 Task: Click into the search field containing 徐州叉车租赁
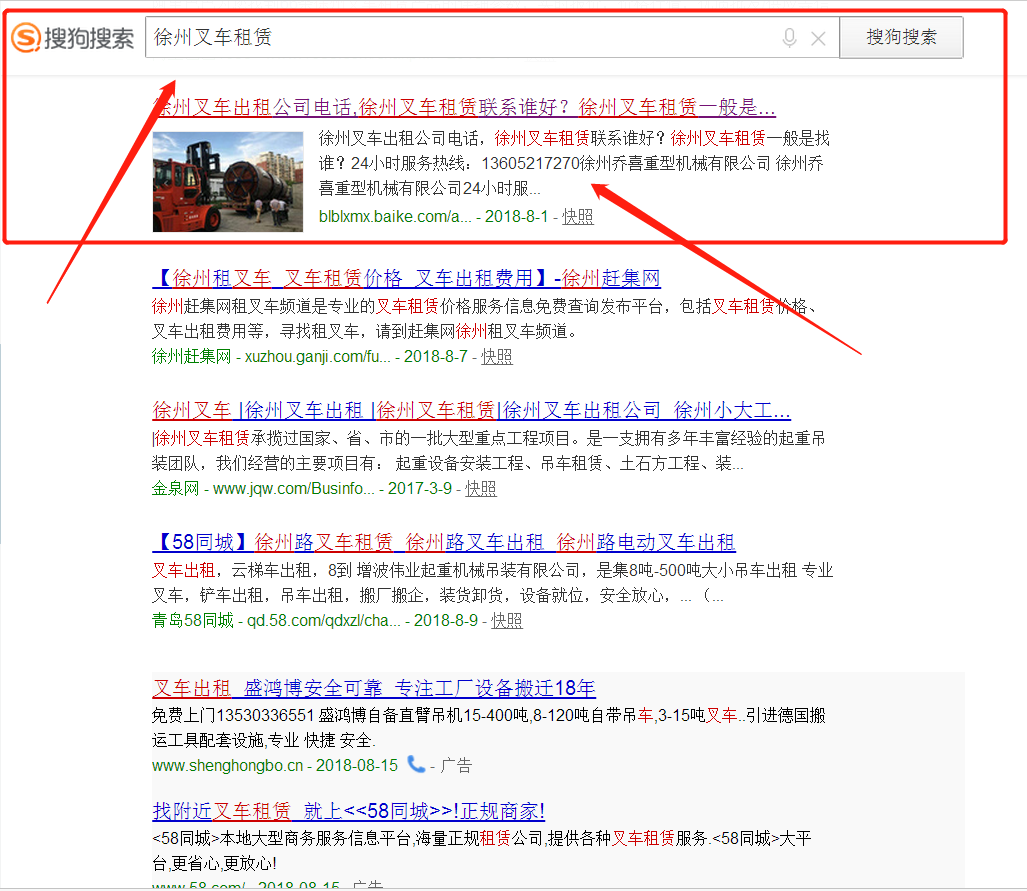(x=492, y=37)
